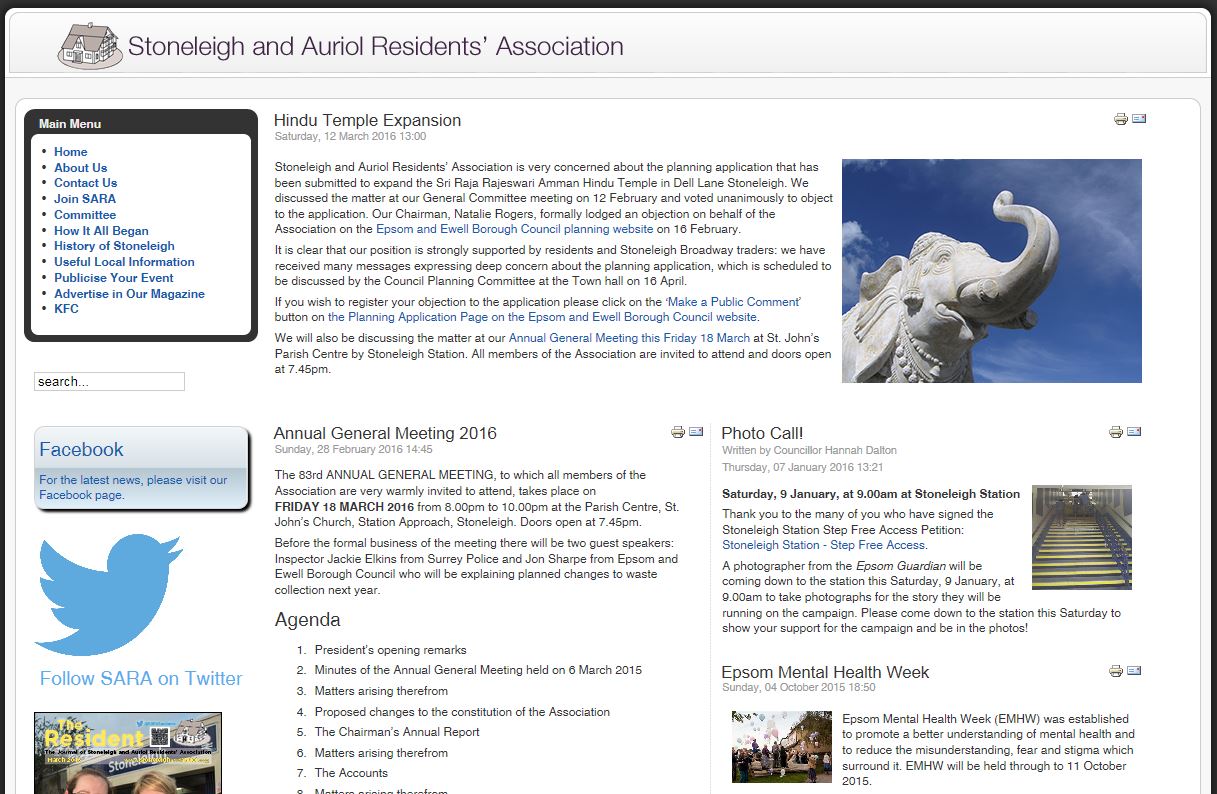Image resolution: width=1217 pixels, height=794 pixels.
Task: Visit How It All Began page
Action: click(x=101, y=231)
